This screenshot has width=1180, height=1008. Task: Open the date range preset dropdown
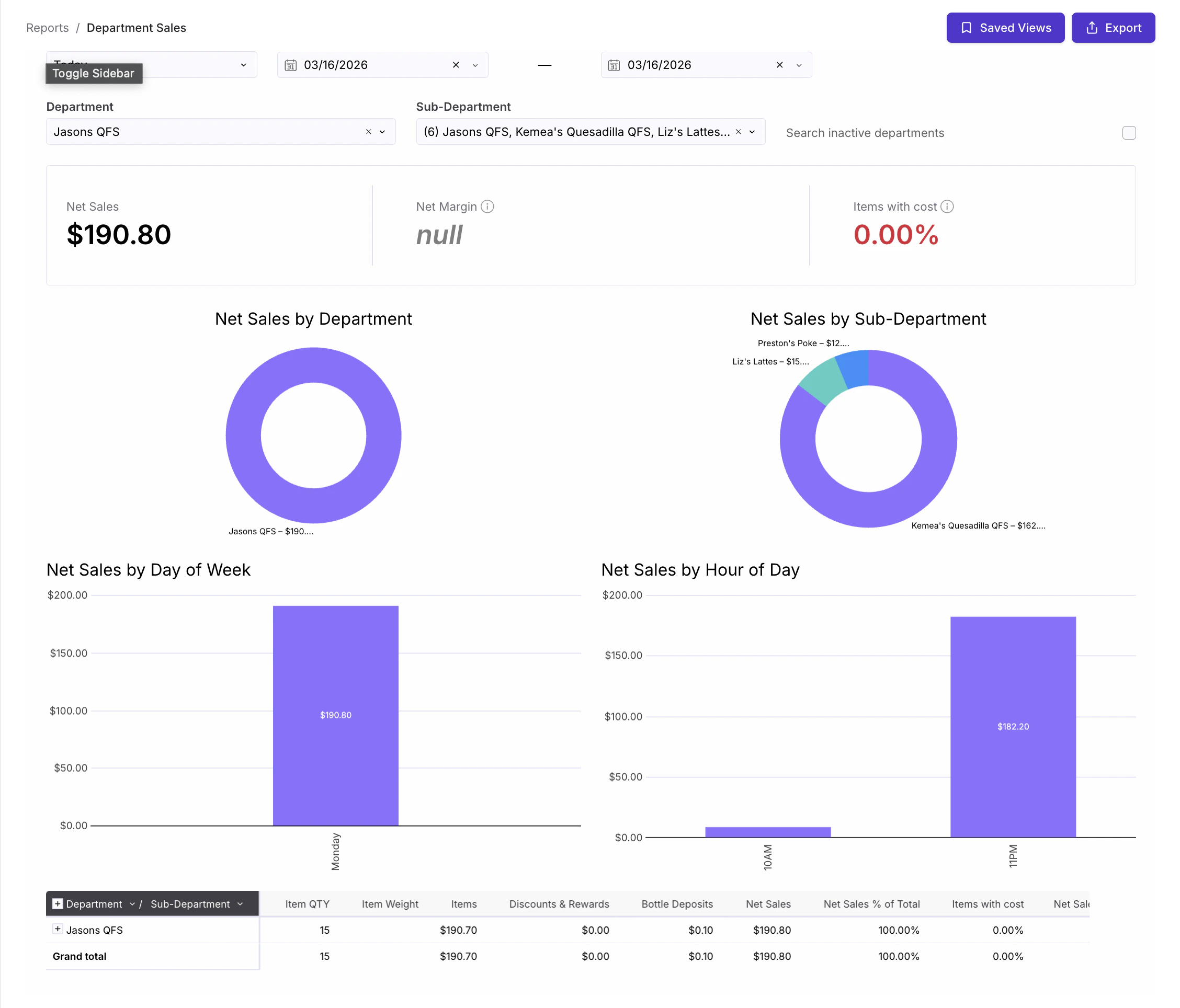[243, 65]
